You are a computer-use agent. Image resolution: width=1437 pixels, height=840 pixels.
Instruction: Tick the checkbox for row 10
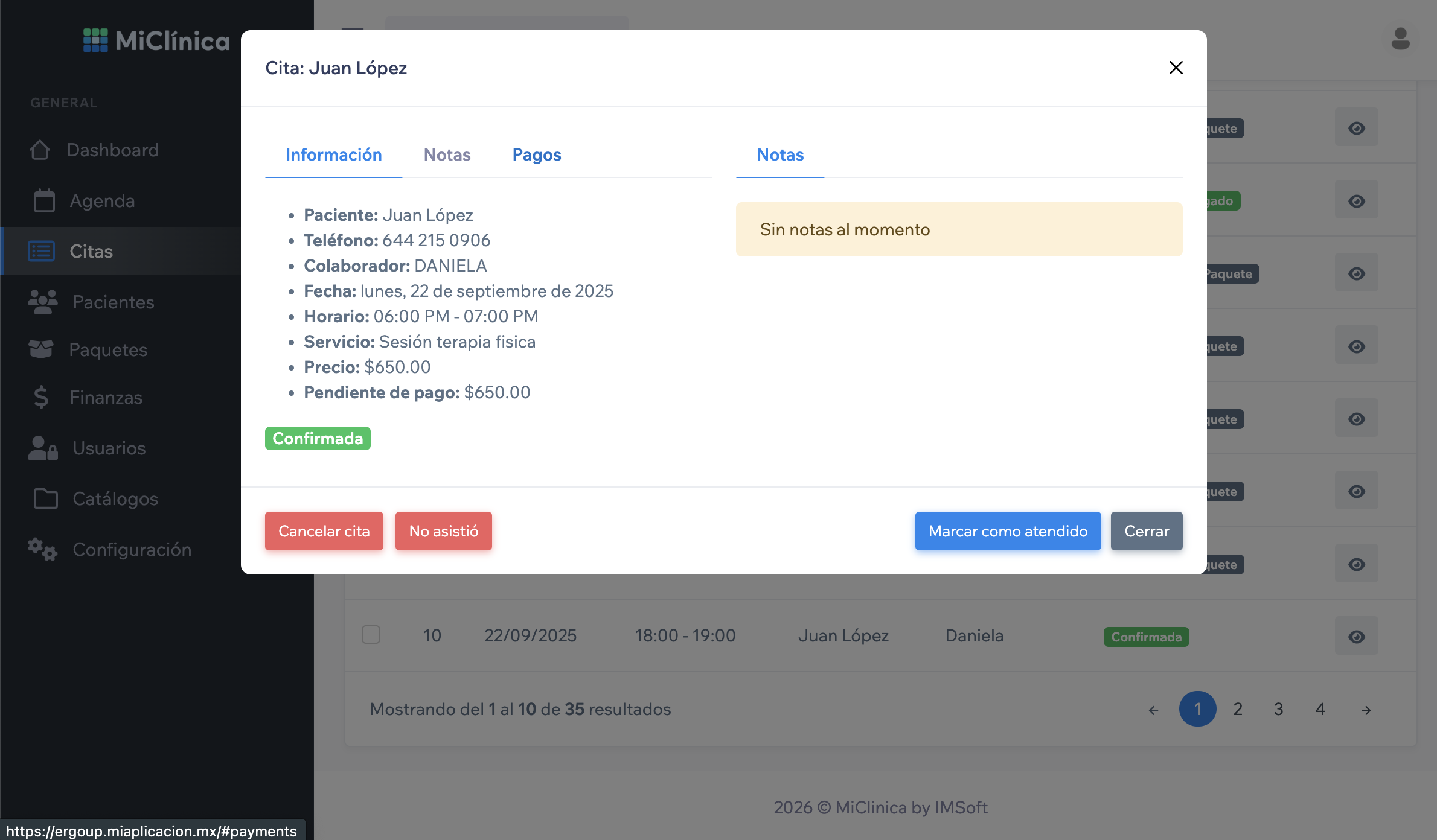371,635
